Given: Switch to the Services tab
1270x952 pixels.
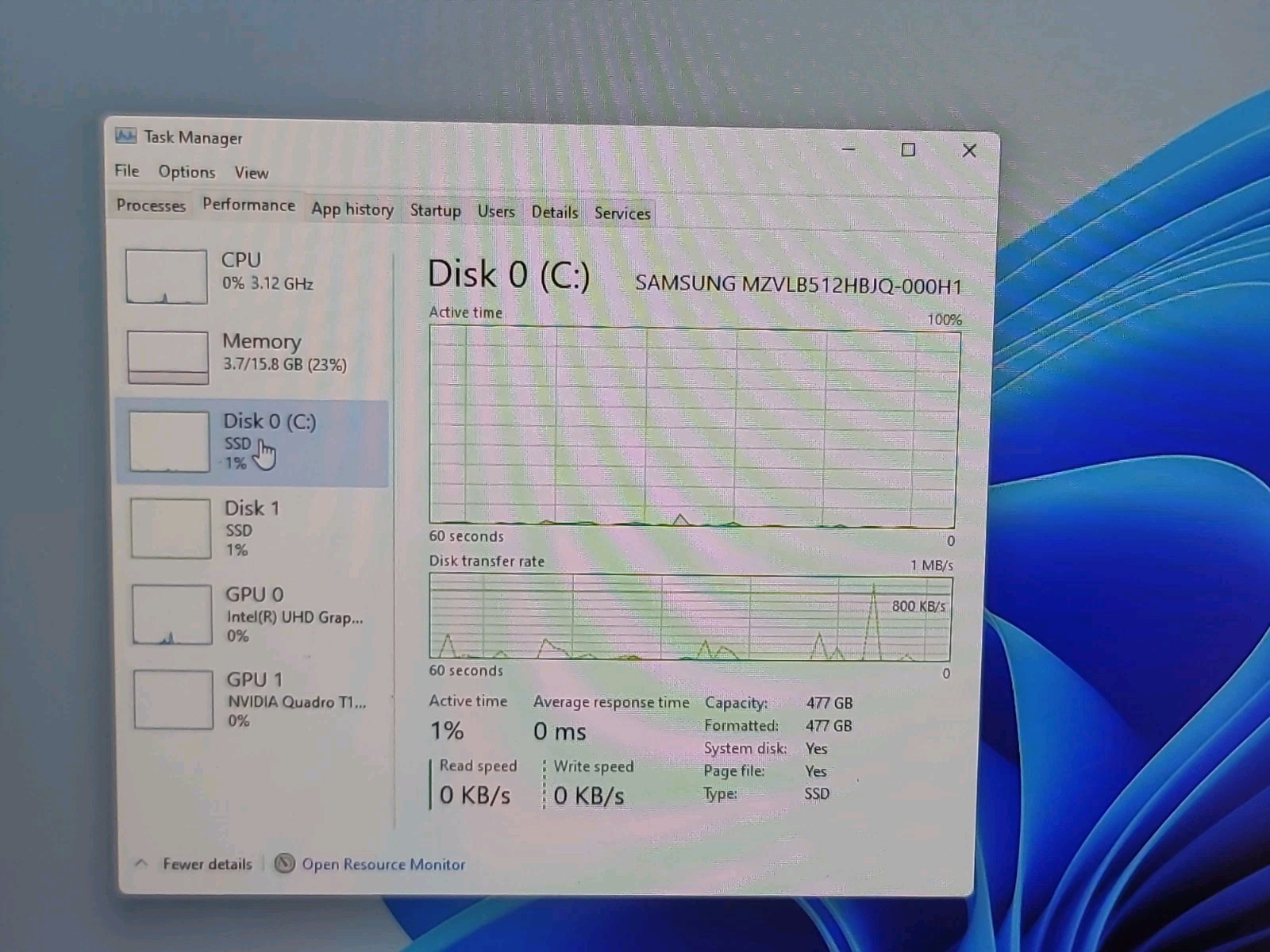Looking at the screenshot, I should 622,213.
